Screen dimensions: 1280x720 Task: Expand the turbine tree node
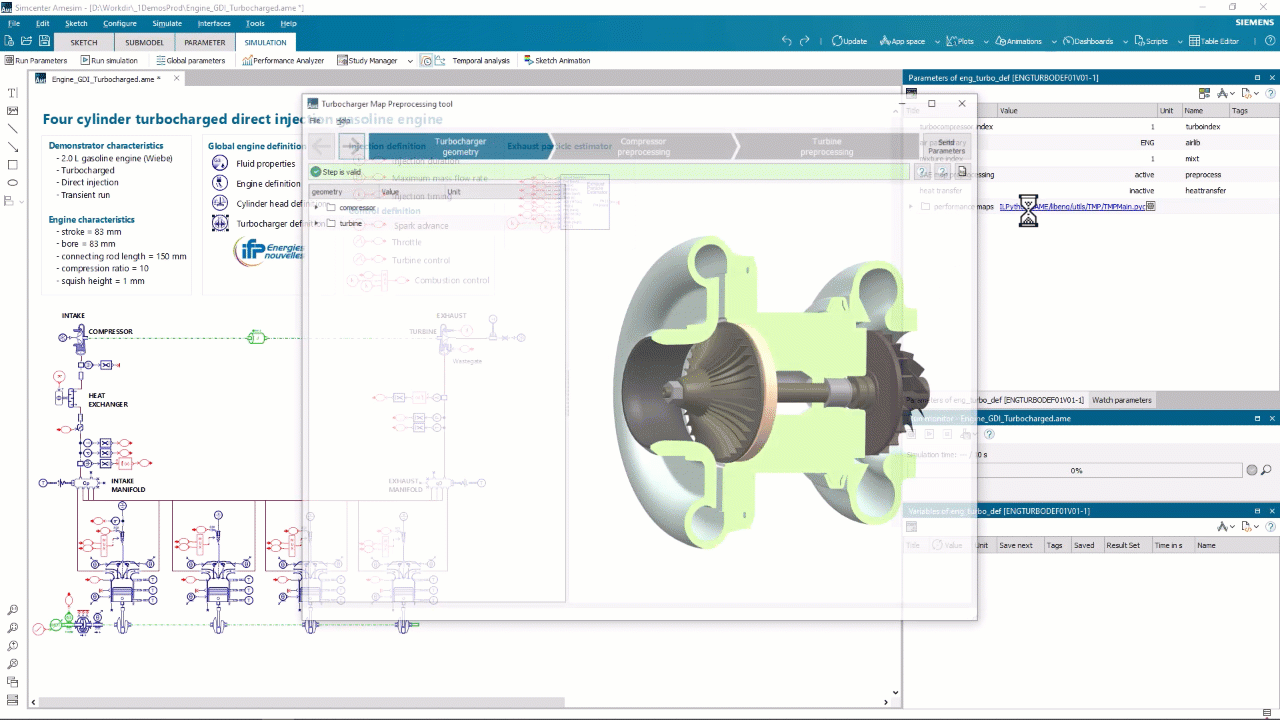317,224
